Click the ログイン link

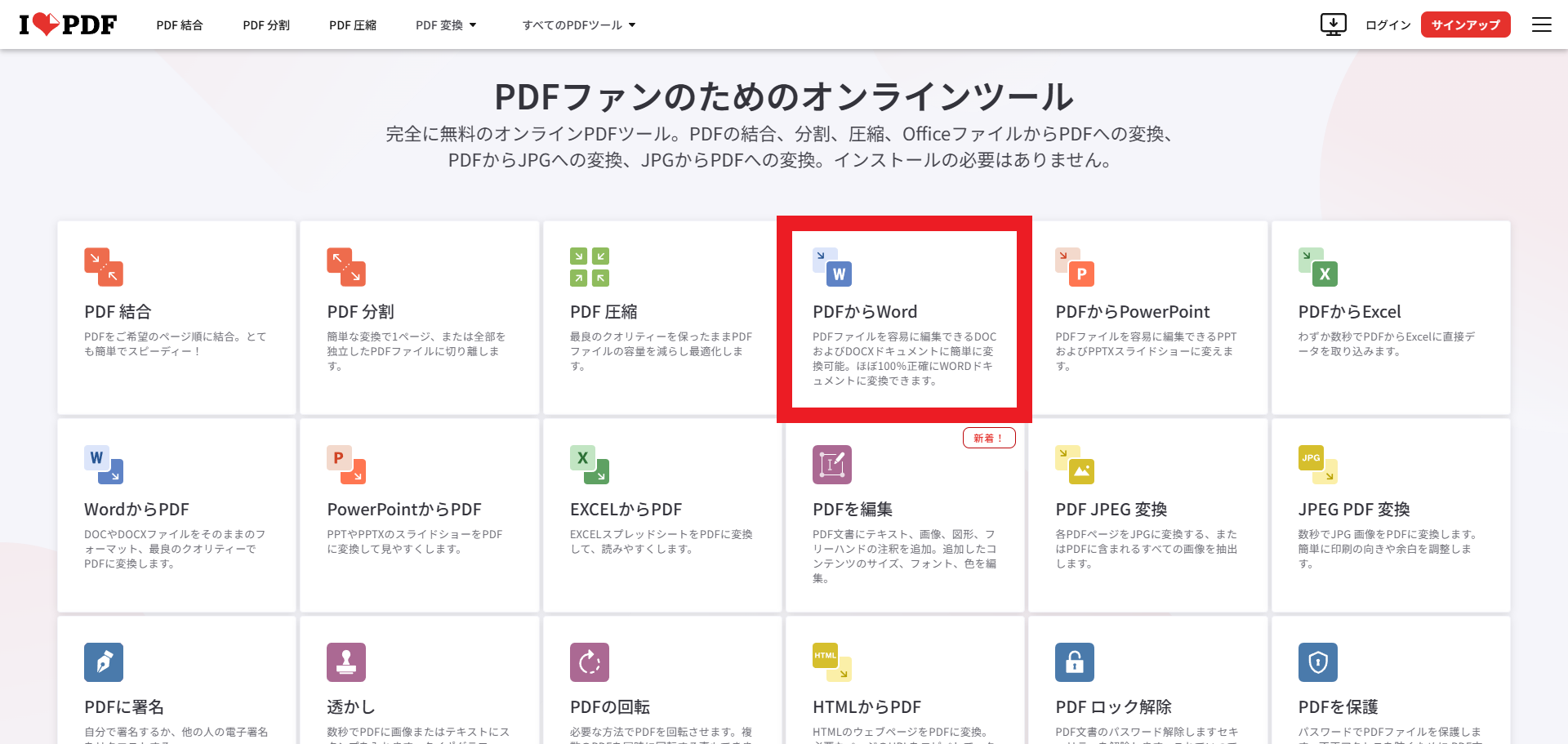click(1388, 25)
